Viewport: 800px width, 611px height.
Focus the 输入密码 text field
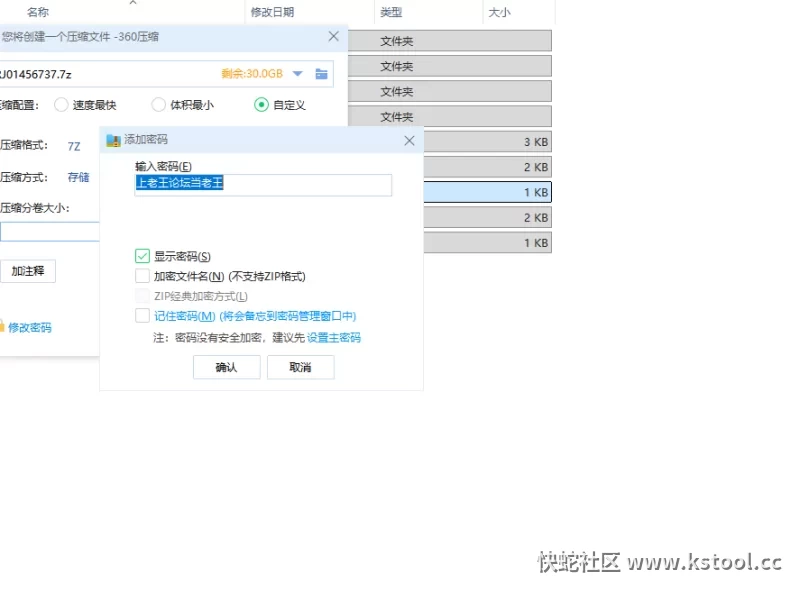pyautogui.click(x=263, y=185)
